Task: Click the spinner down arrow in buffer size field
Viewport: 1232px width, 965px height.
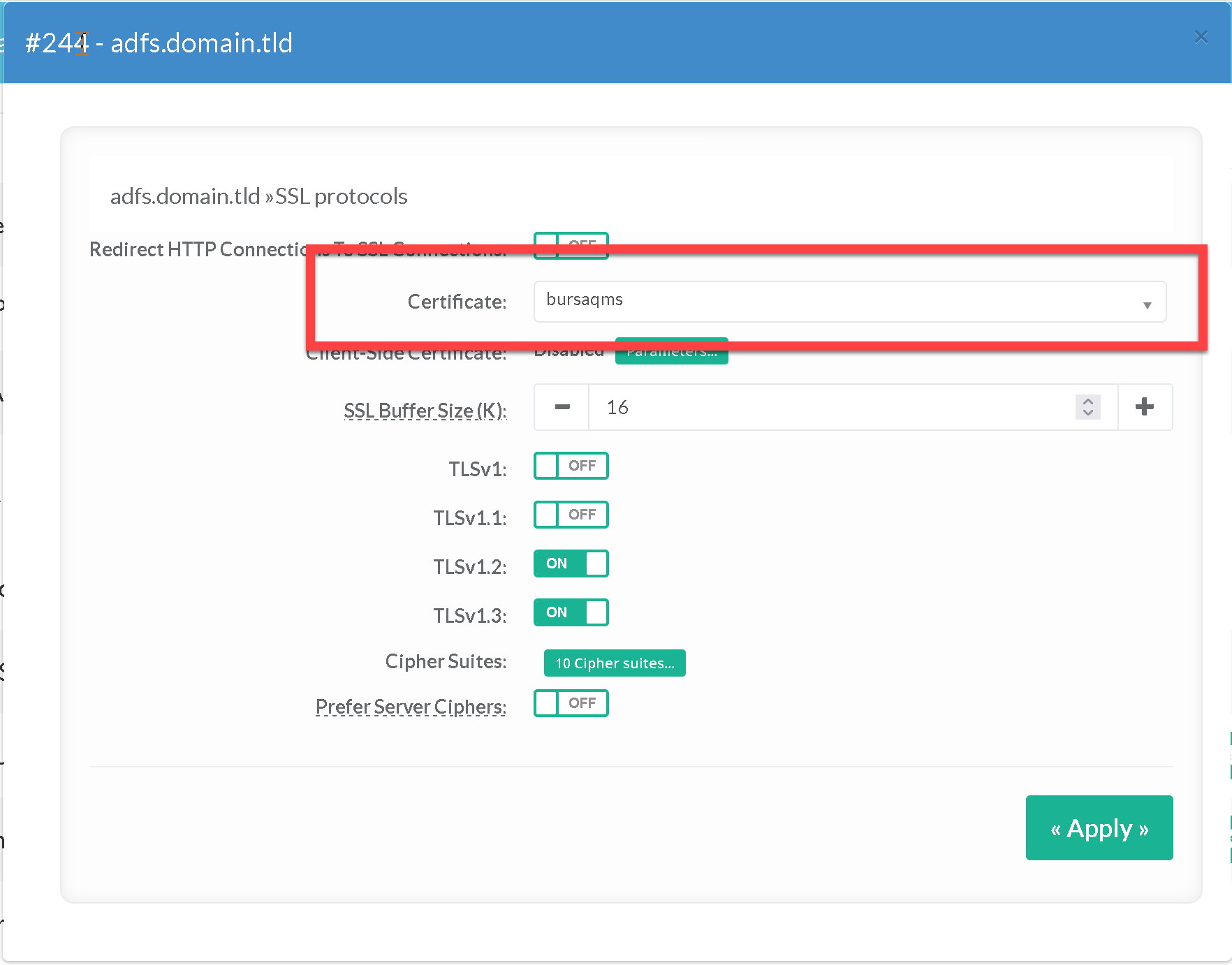Action: (1087, 413)
